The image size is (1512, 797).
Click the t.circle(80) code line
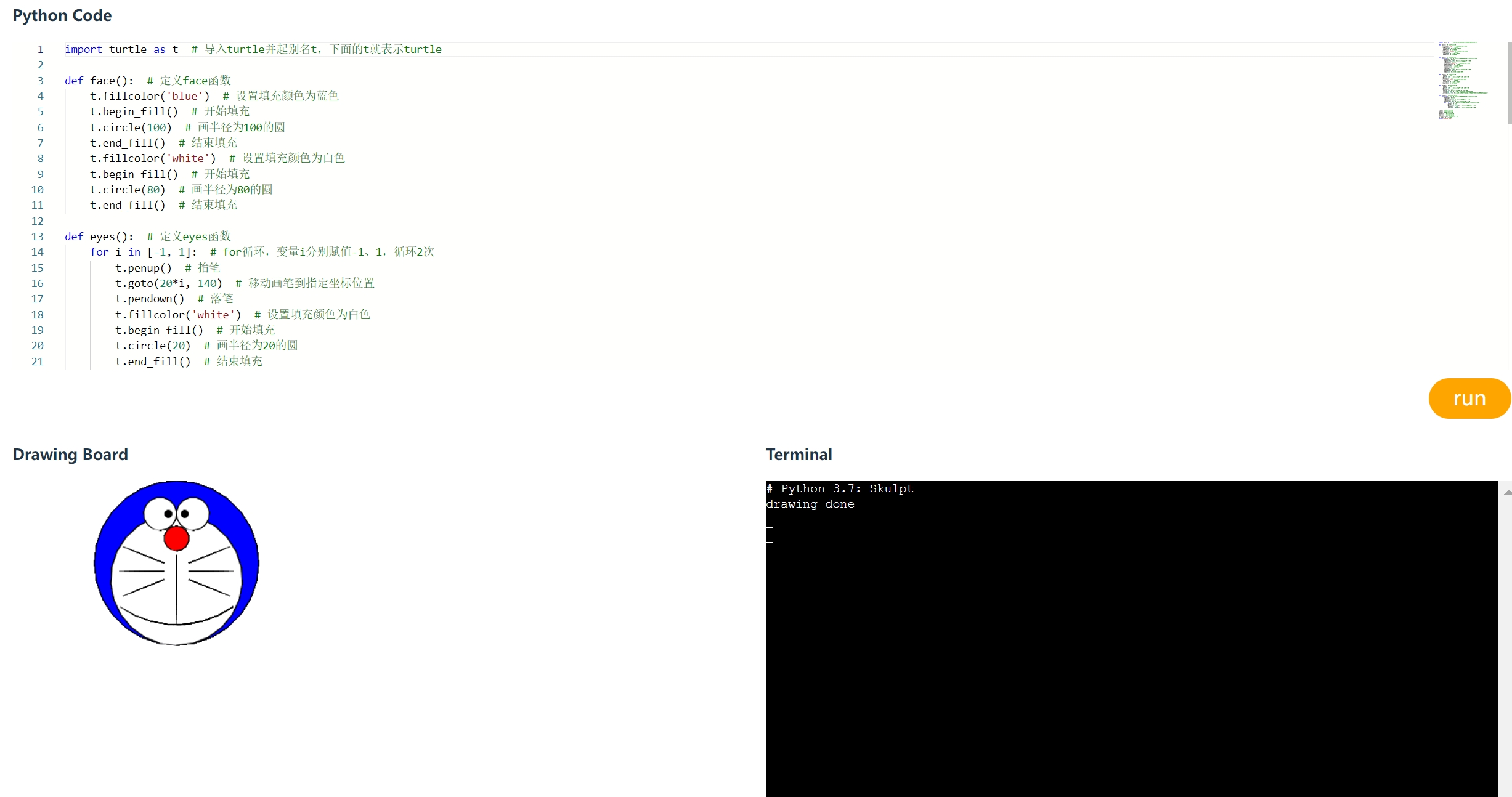[181, 190]
